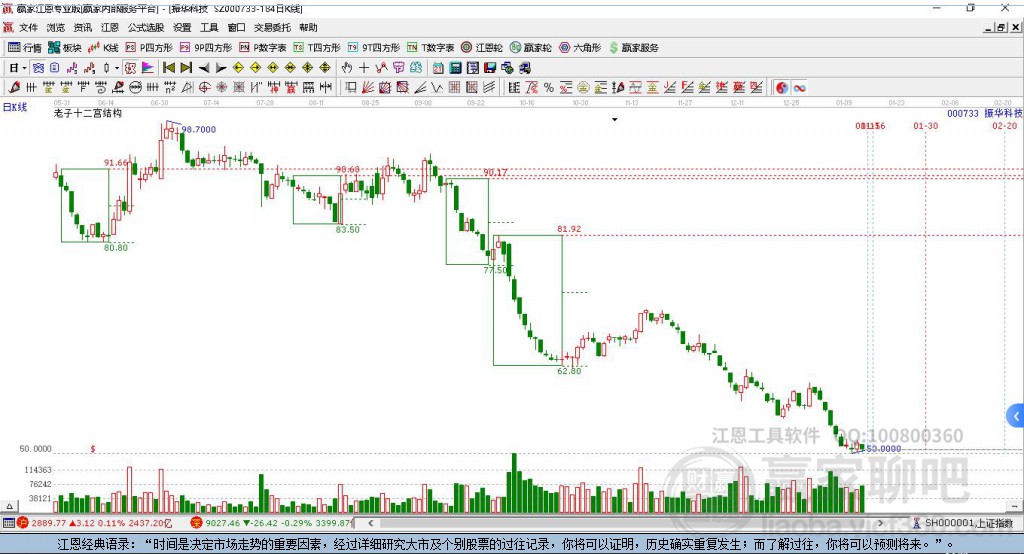Launch the 江恩轮 Gann wheel
1024x554 pixels.
coord(482,48)
